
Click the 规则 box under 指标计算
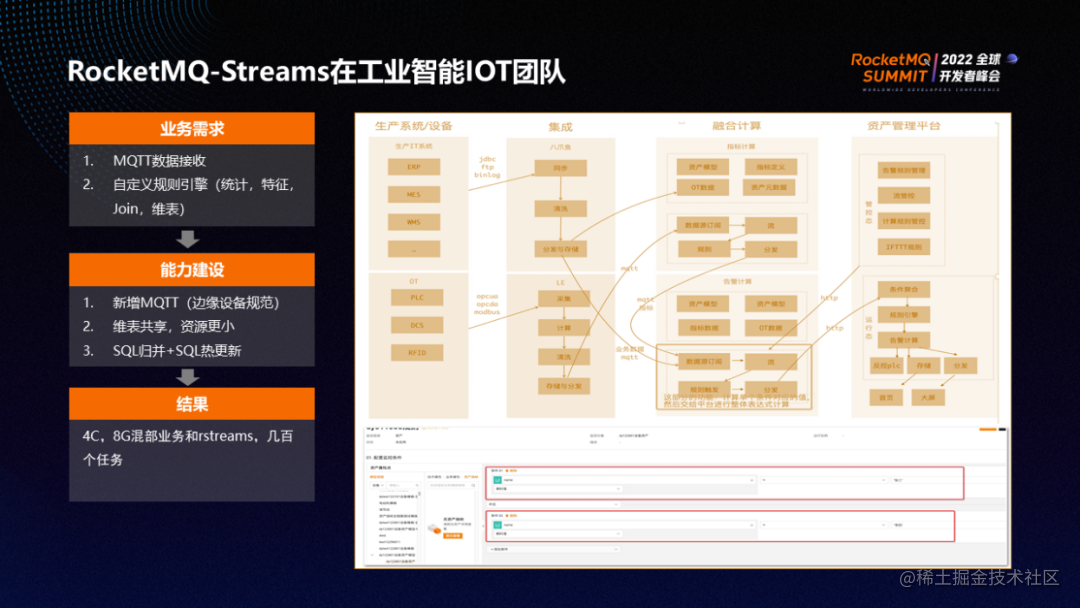704,249
